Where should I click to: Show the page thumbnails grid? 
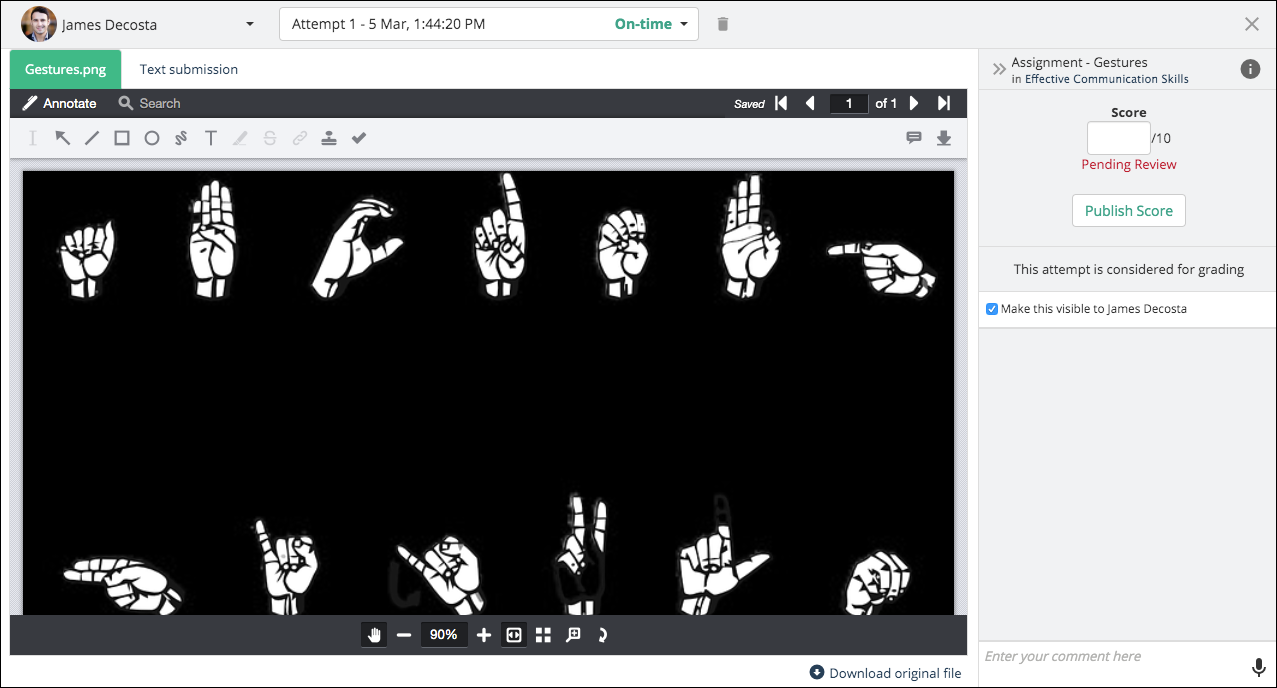click(x=543, y=635)
